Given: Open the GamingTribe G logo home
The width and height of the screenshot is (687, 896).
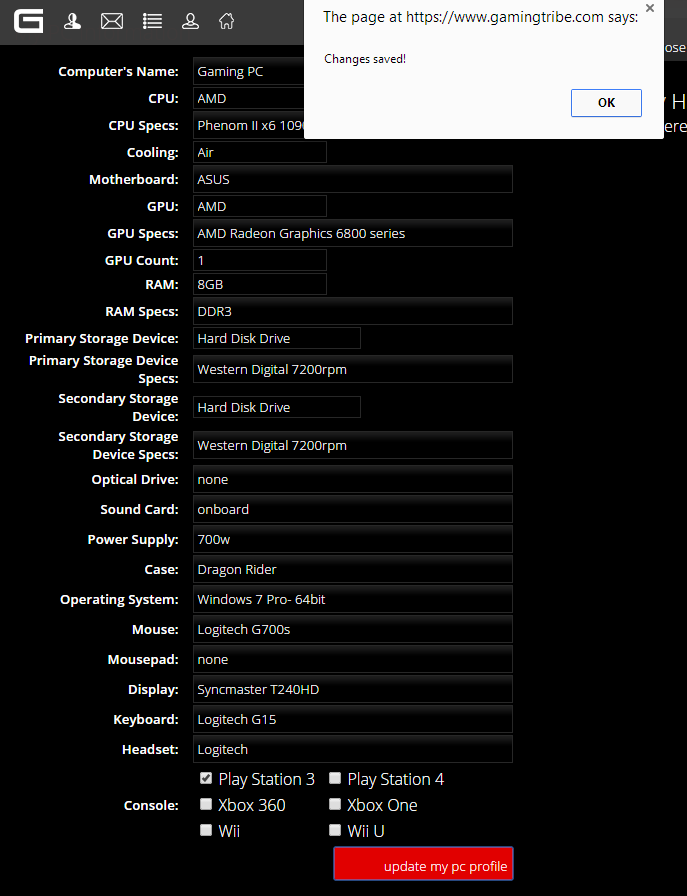Looking at the screenshot, I should point(29,22).
